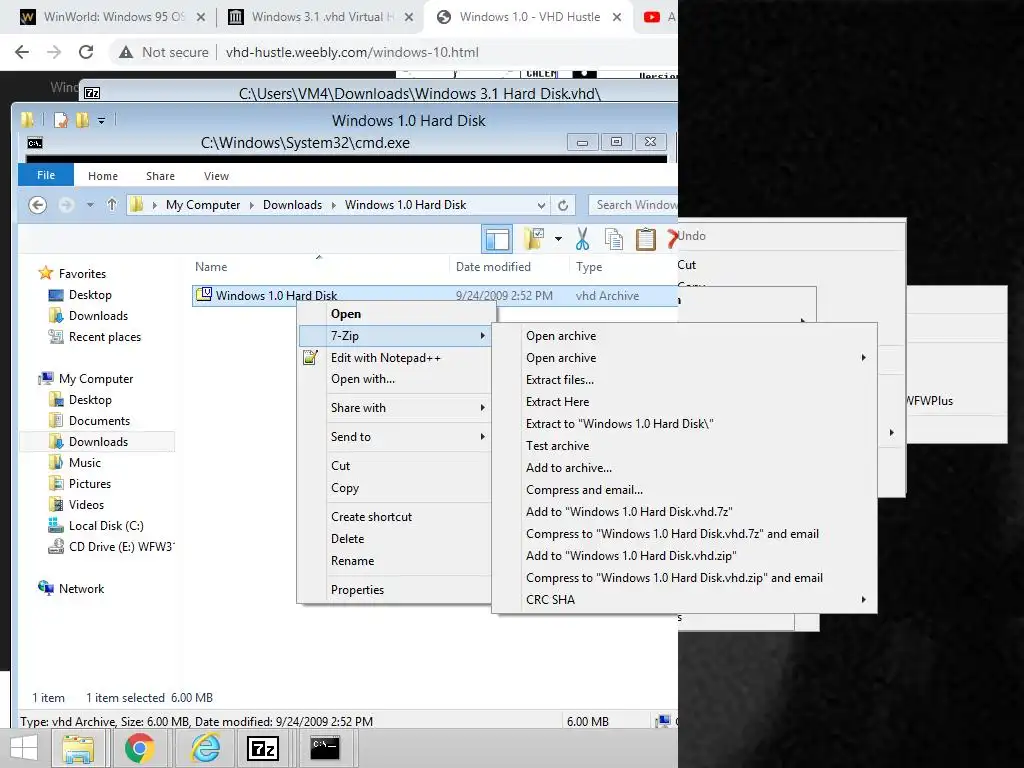
Task: Click the Properties icon in quick access toolbar
Action: coord(60,120)
